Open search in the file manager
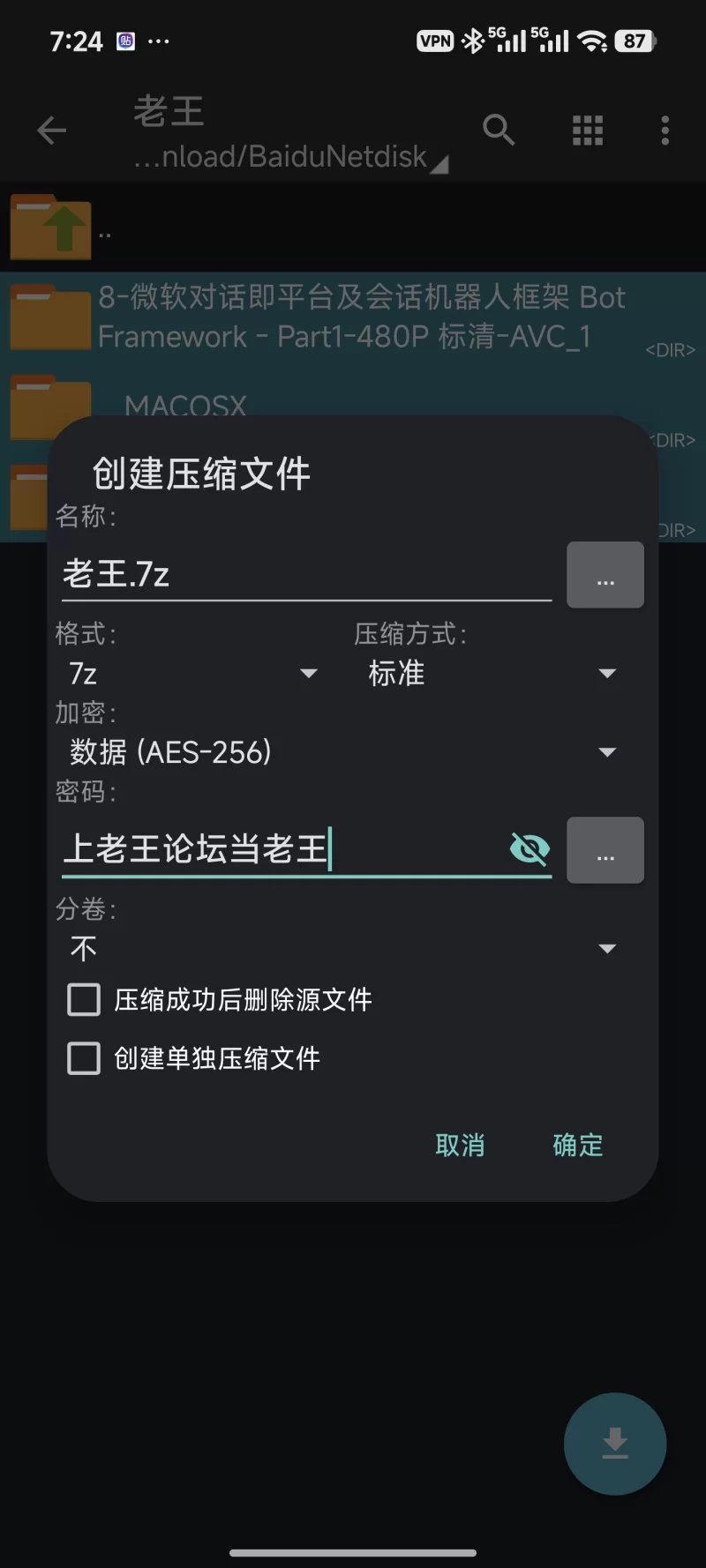The height and width of the screenshot is (1568, 706). click(x=499, y=130)
